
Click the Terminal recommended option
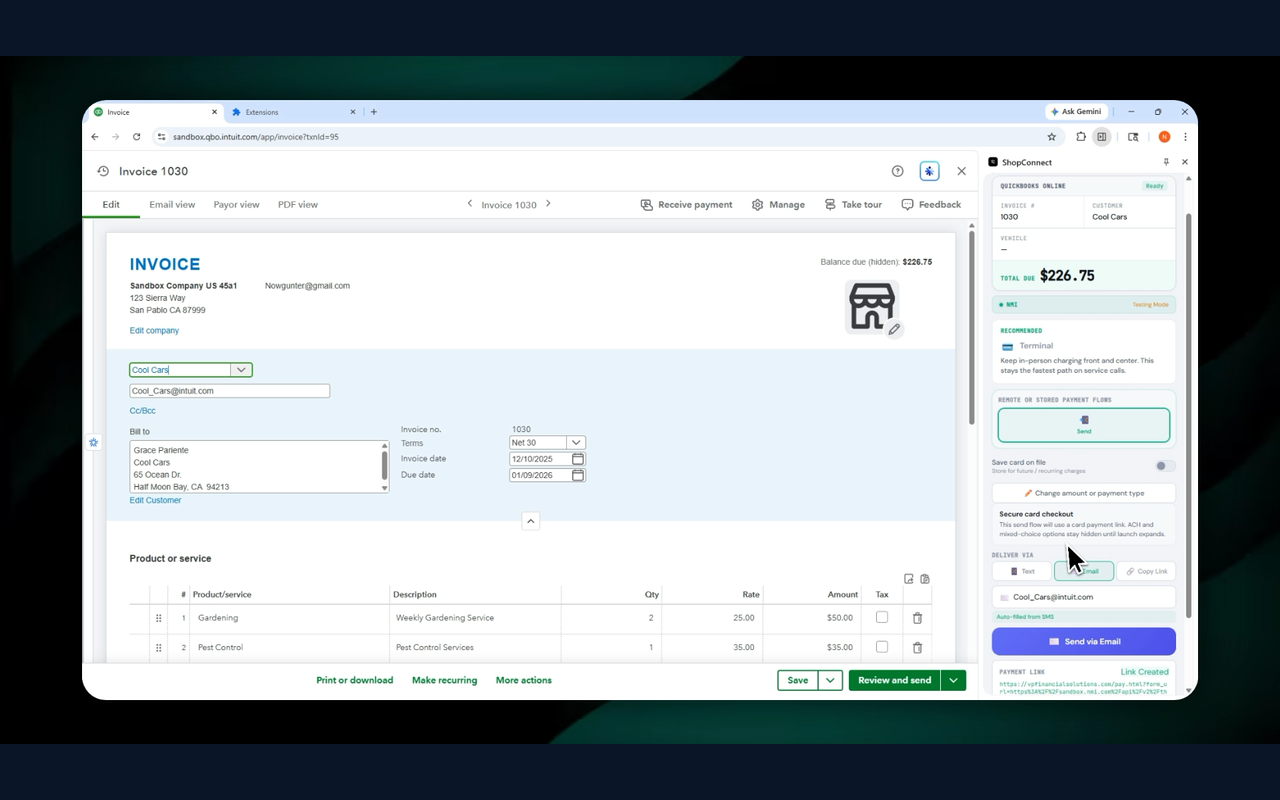click(x=1084, y=352)
